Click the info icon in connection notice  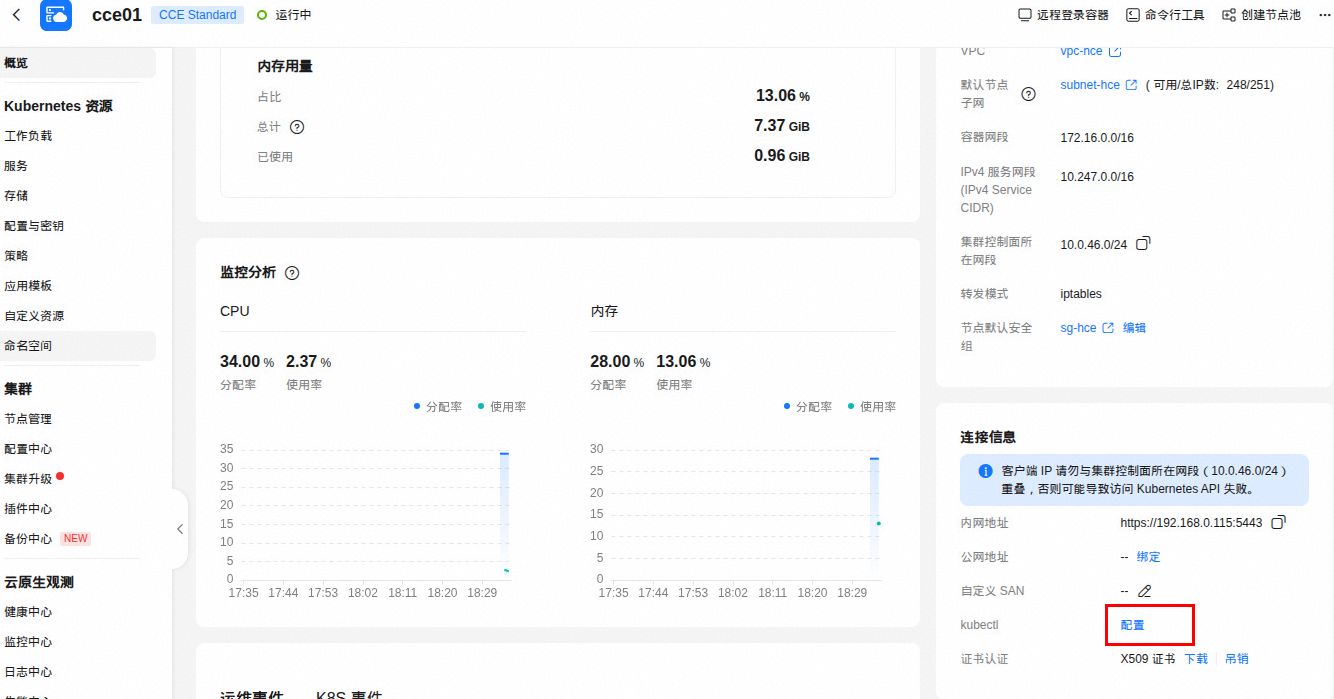click(x=985, y=470)
